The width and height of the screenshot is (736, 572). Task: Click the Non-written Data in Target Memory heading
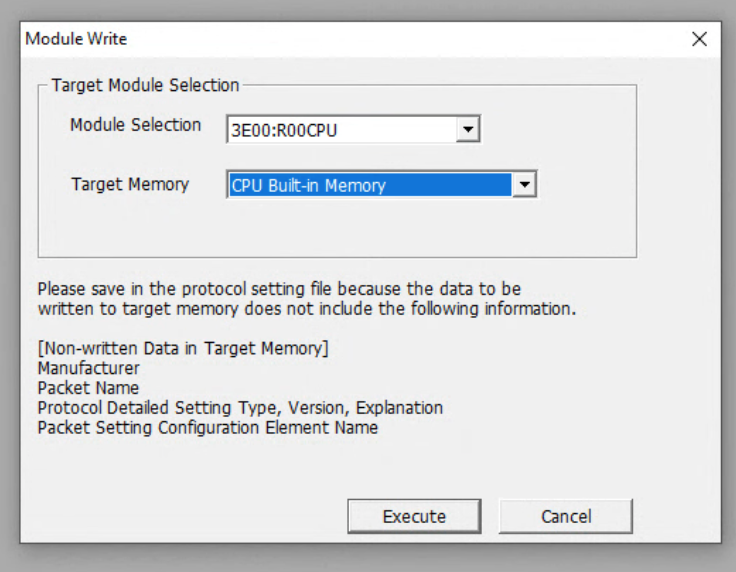point(183,349)
